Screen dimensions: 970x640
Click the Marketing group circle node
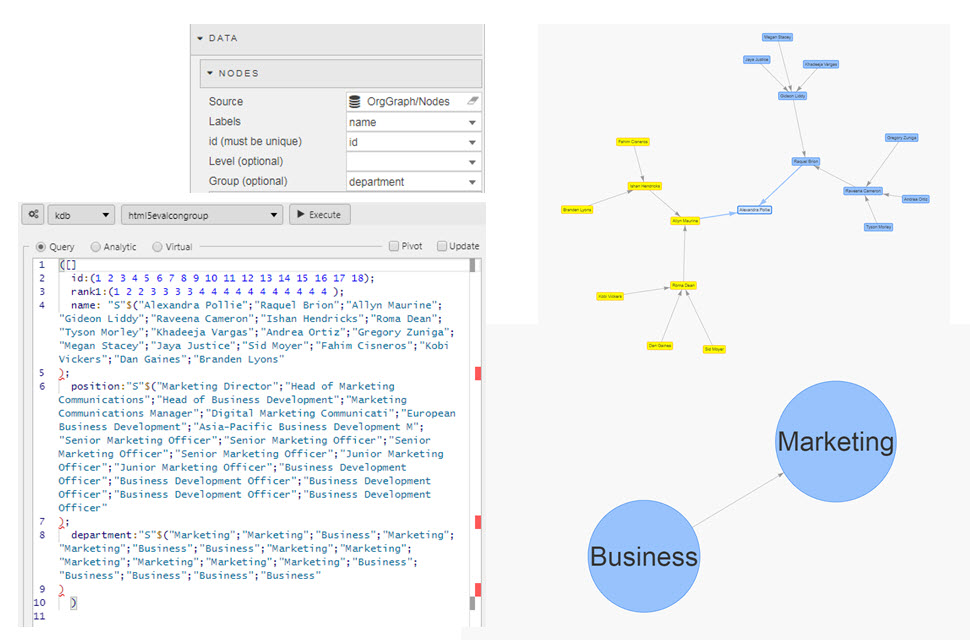836,441
